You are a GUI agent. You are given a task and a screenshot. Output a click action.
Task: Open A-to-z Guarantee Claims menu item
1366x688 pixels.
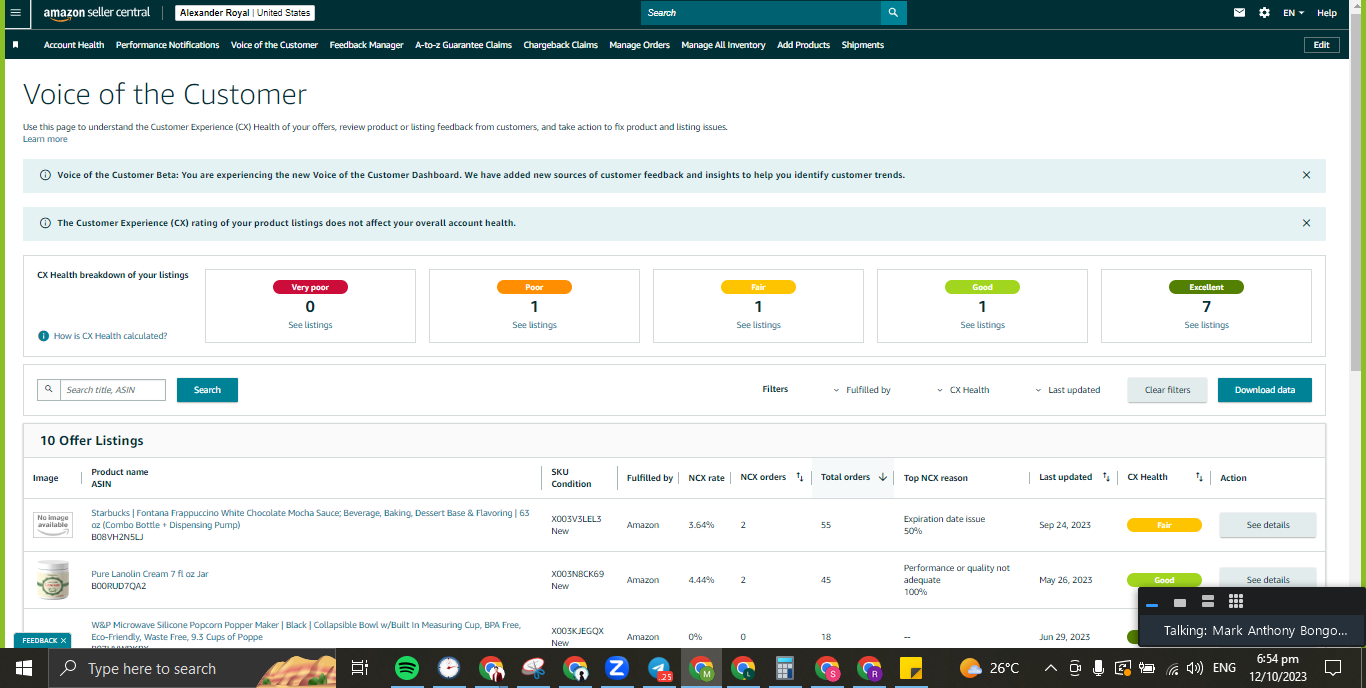coord(463,45)
